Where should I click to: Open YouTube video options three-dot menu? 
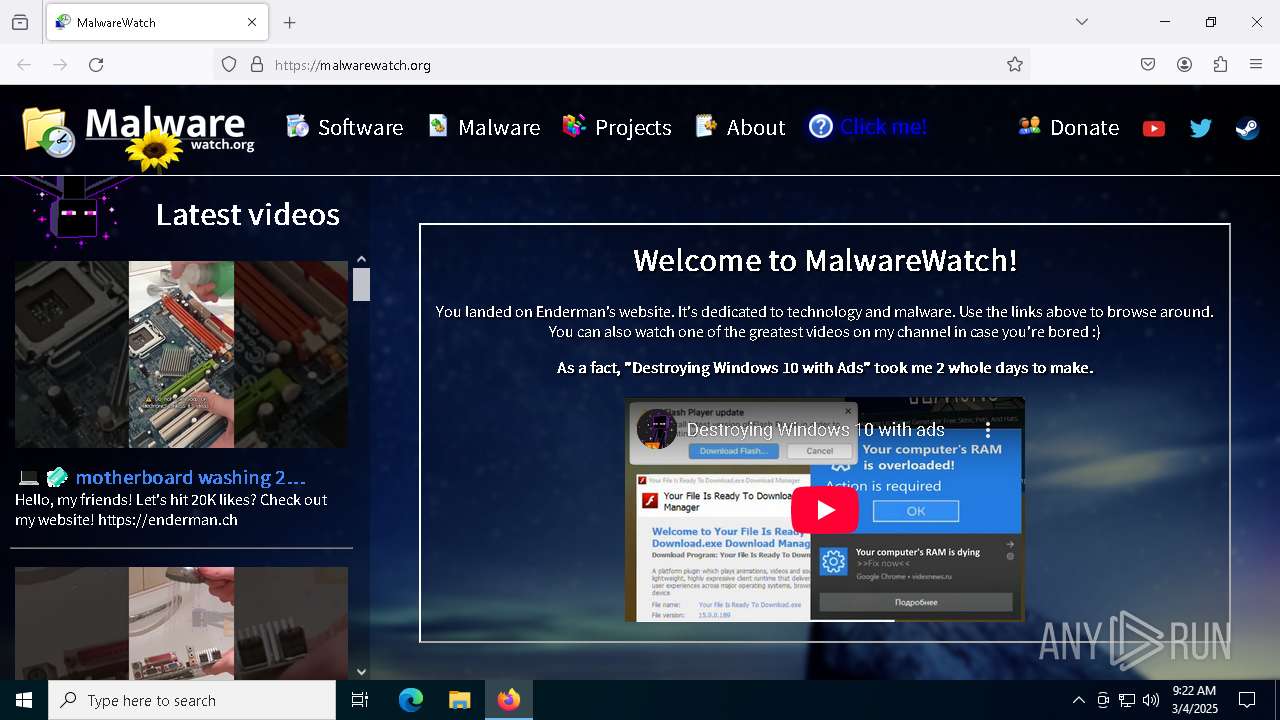pyautogui.click(x=988, y=429)
